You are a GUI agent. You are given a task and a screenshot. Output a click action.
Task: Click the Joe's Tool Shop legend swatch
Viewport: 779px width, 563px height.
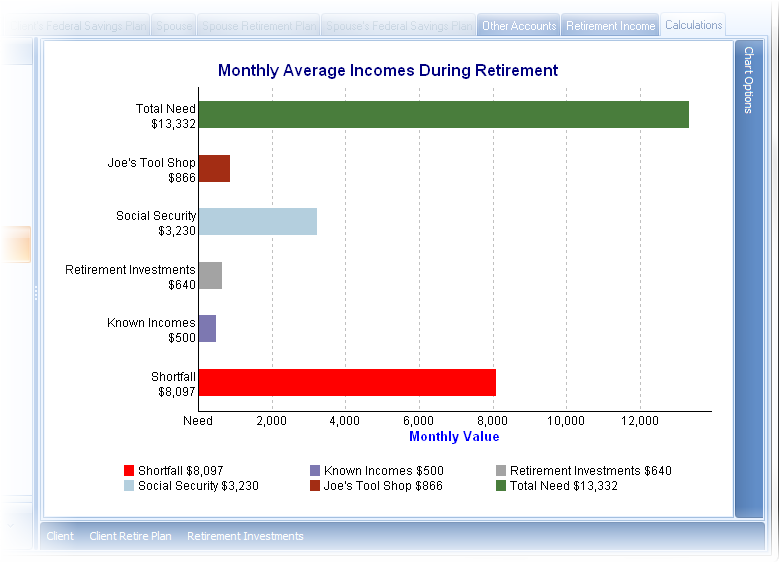point(315,486)
